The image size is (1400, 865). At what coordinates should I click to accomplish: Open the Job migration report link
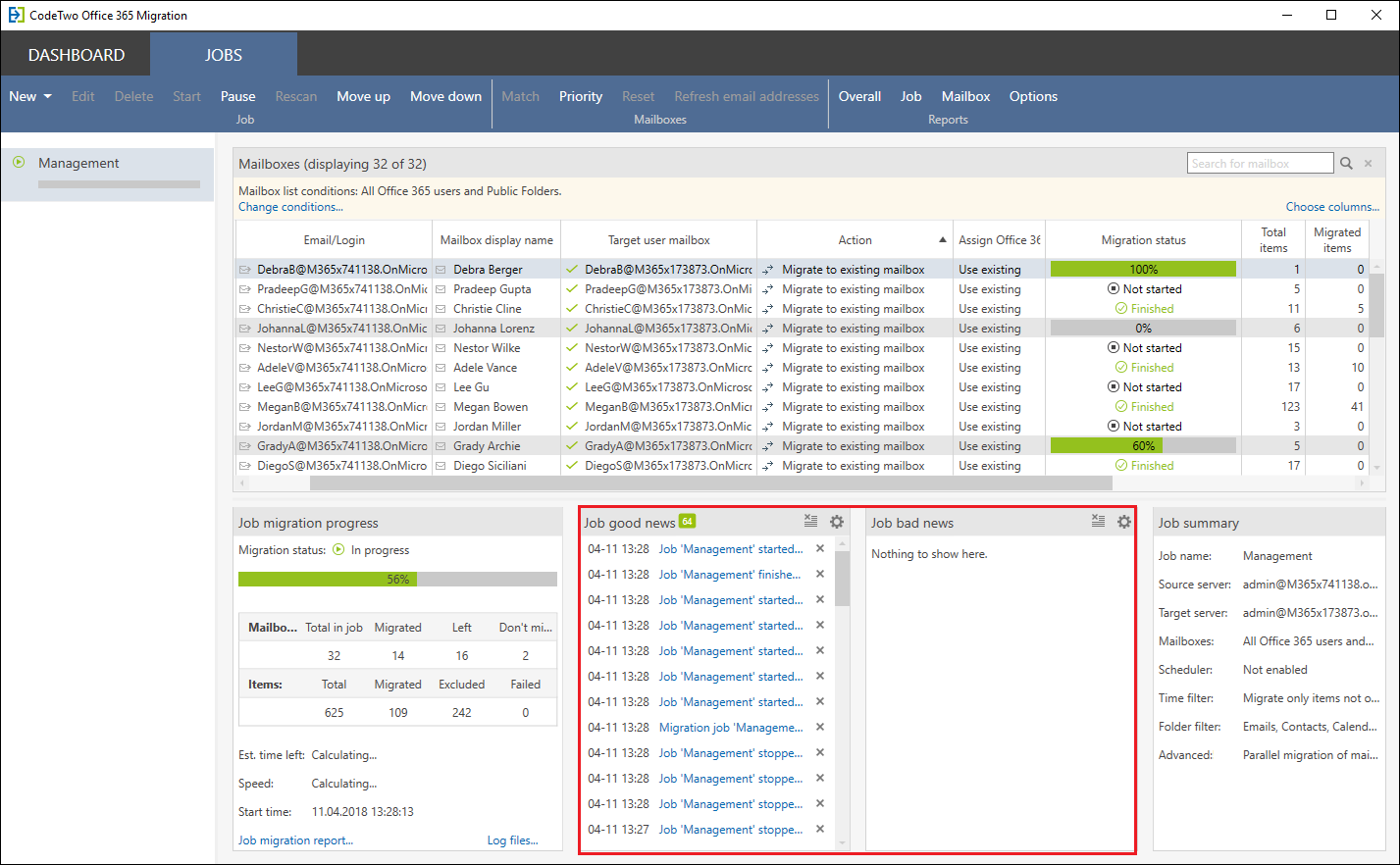[295, 840]
